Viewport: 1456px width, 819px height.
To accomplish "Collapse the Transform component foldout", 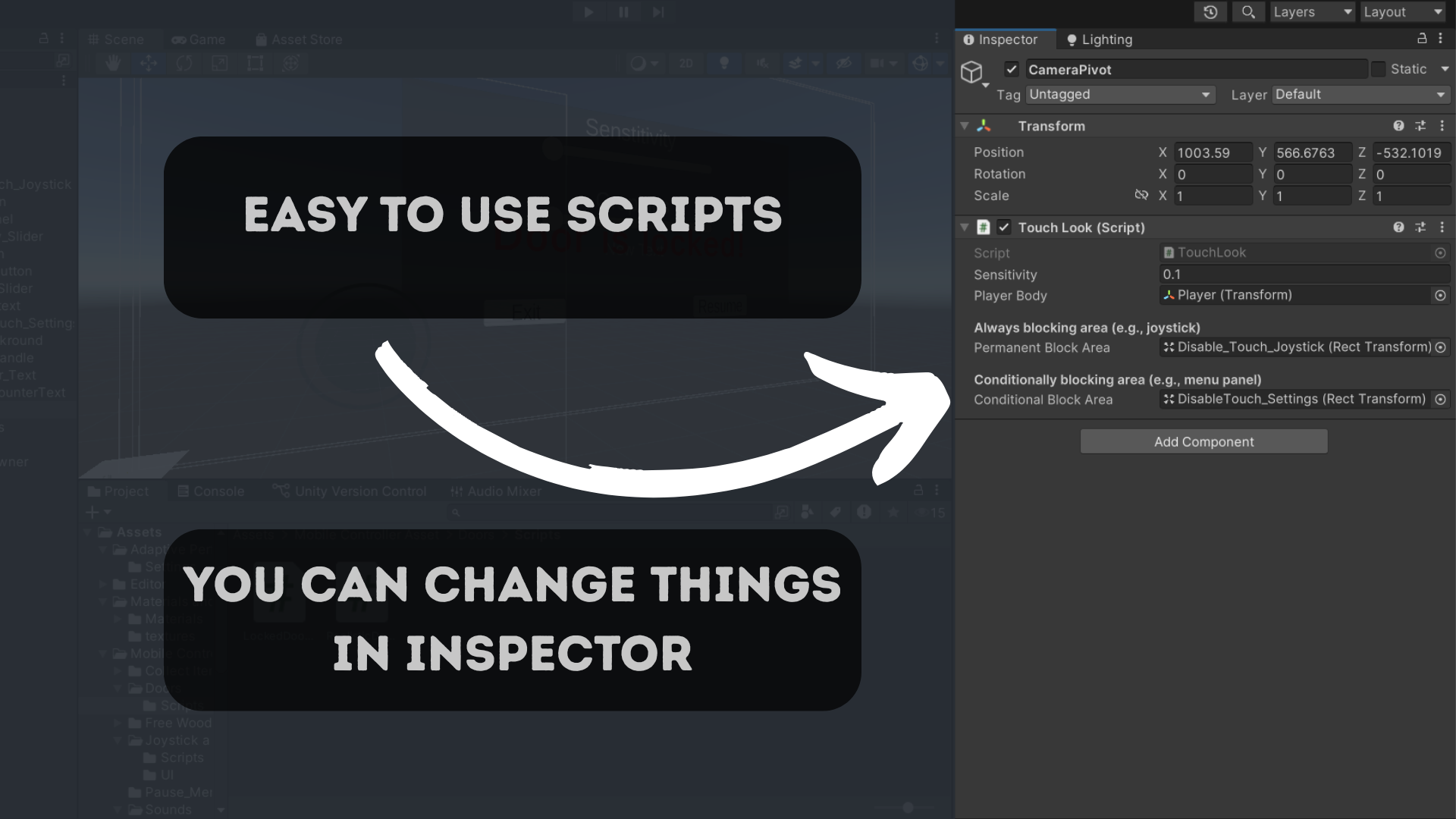I will pos(965,126).
